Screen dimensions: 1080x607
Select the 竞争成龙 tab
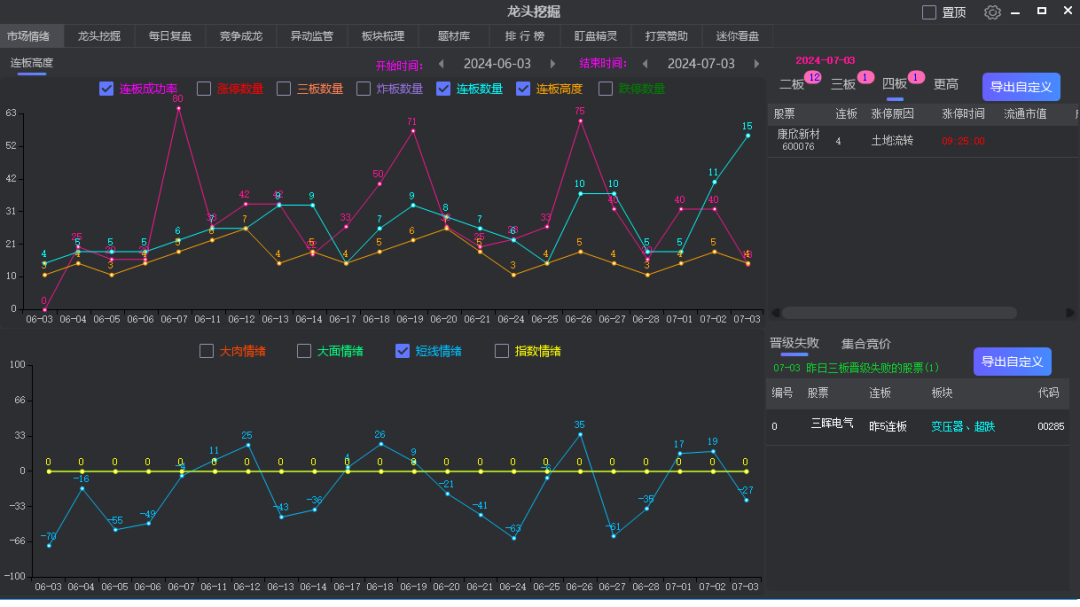(241, 36)
